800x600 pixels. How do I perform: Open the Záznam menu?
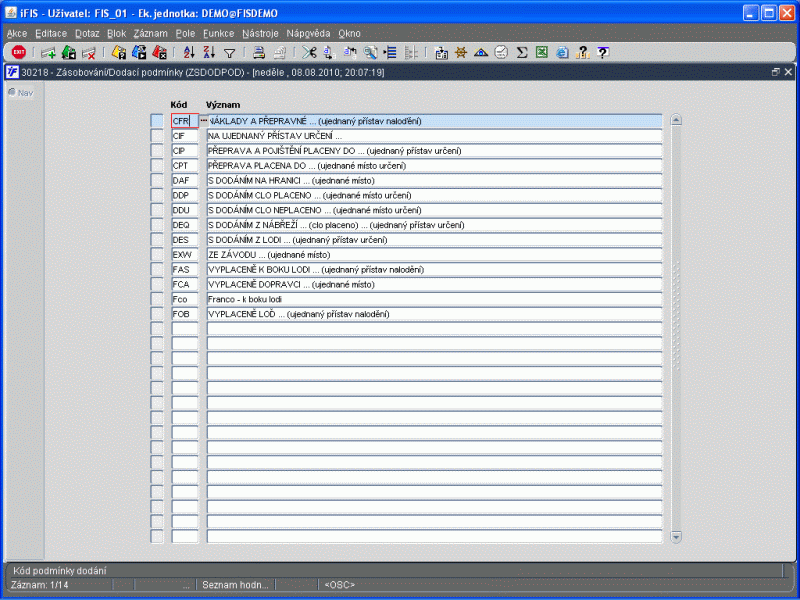tap(151, 34)
